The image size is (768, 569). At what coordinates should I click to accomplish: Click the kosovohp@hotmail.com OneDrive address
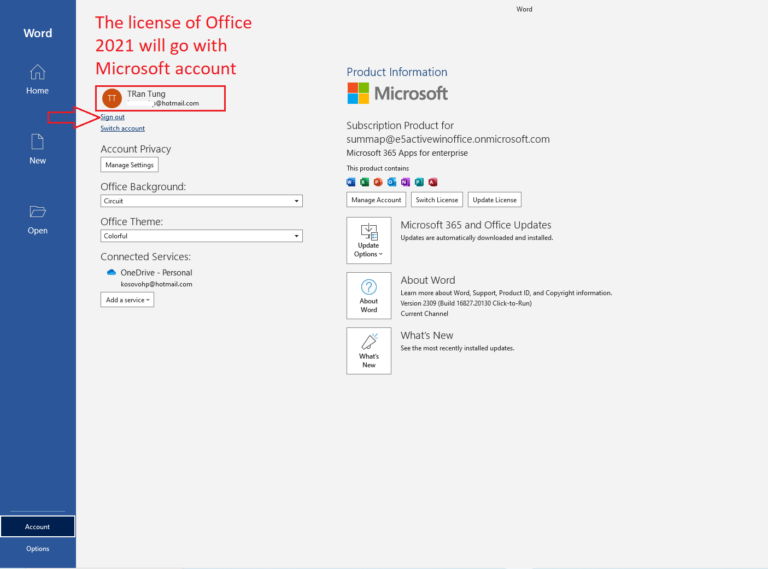pyautogui.click(x=156, y=284)
